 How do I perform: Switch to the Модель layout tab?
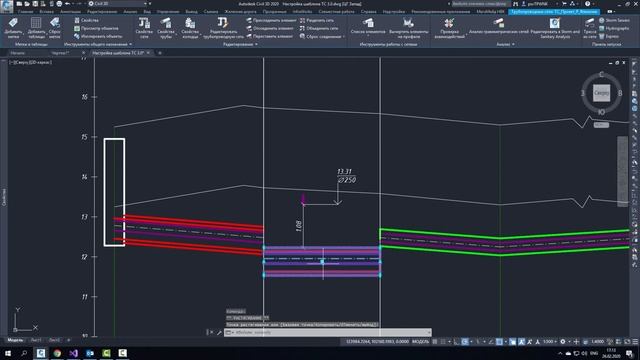point(15,340)
